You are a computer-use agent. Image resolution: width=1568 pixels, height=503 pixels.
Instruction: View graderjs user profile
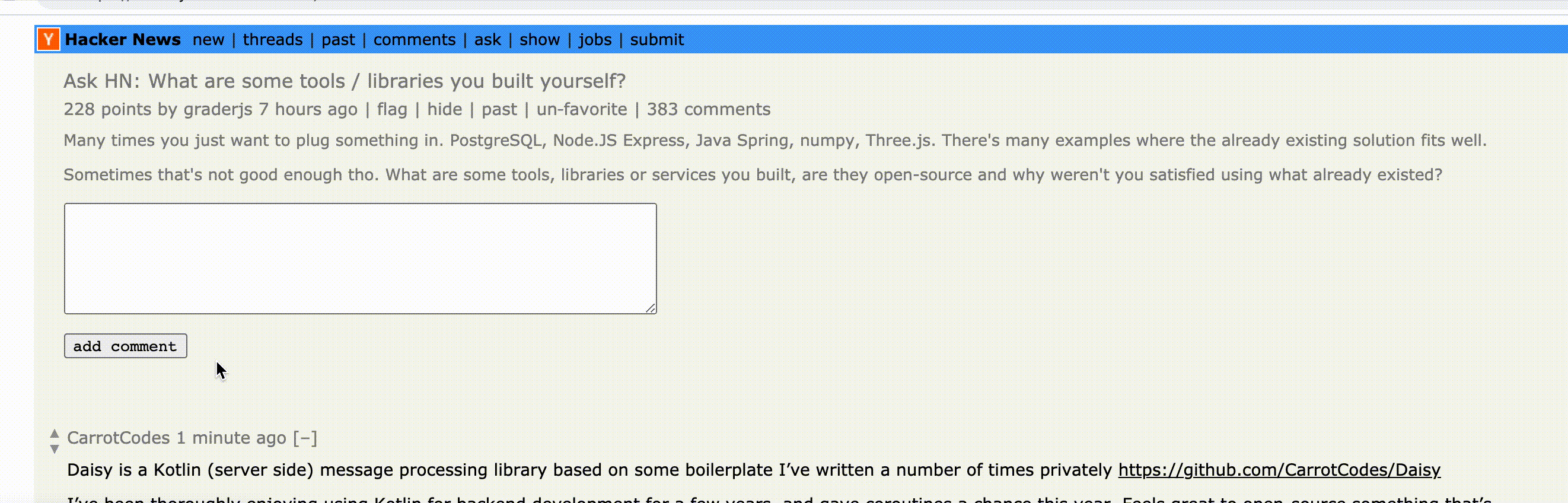click(x=218, y=109)
